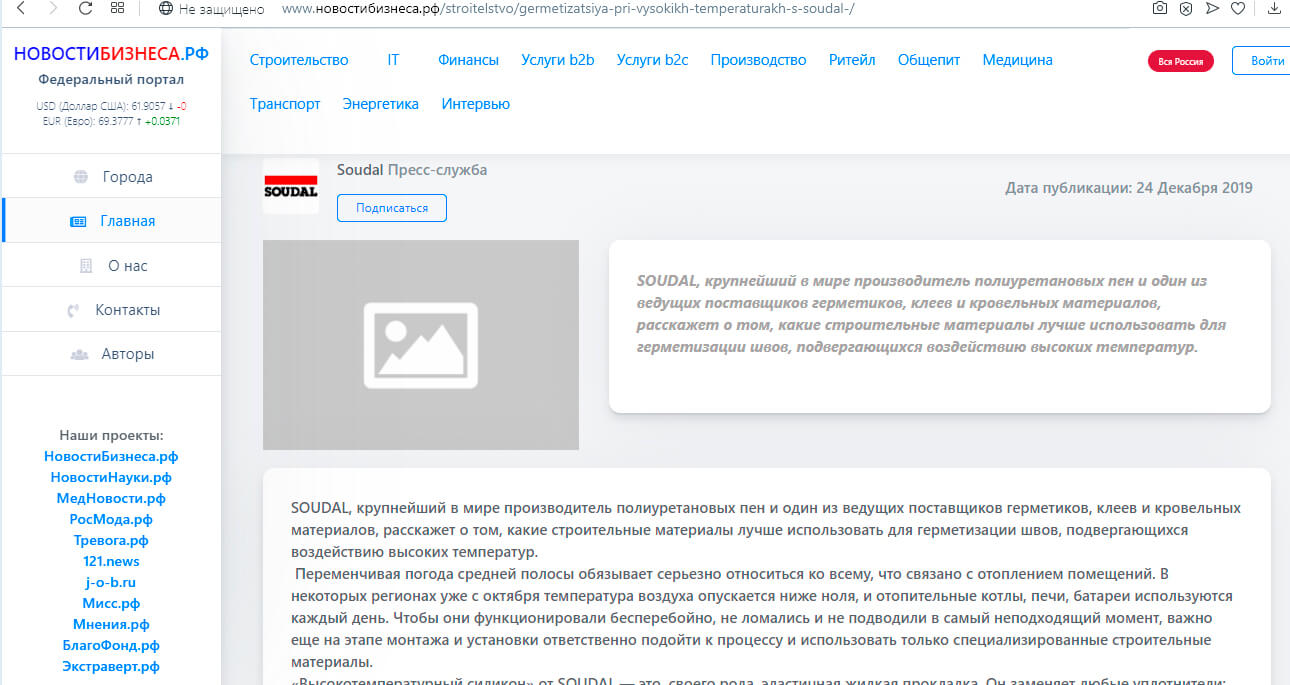1290x685 pixels.
Task: Open the Транспорт section
Action: [285, 104]
